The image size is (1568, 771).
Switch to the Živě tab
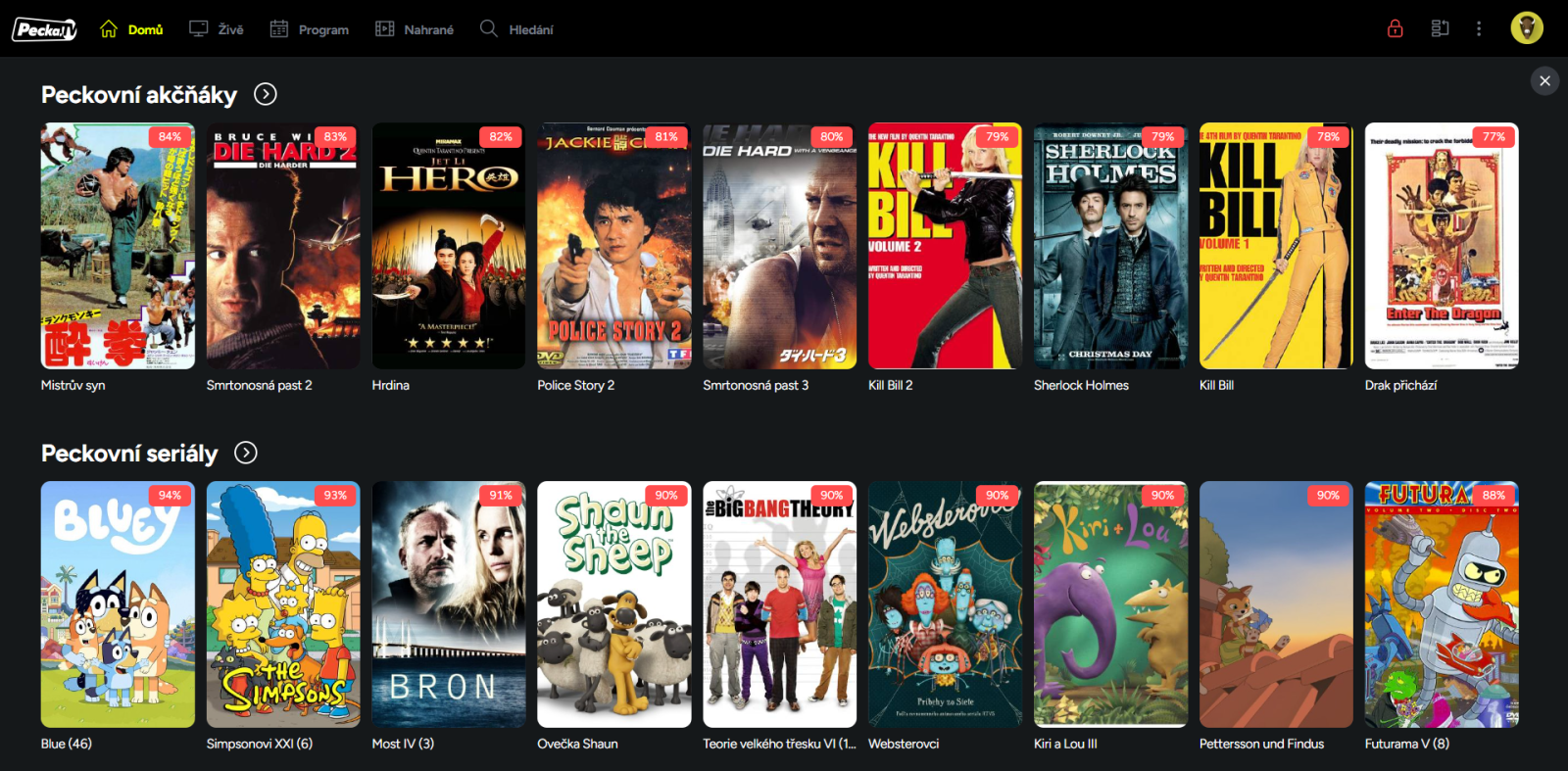[x=217, y=29]
